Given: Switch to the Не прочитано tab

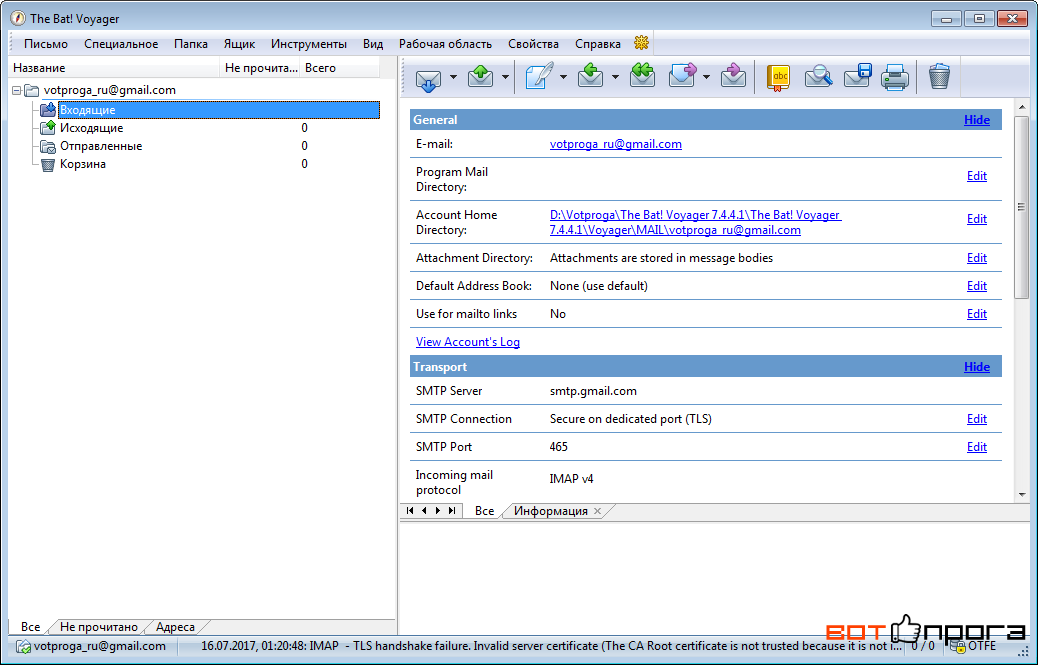Looking at the screenshot, I should (x=99, y=627).
